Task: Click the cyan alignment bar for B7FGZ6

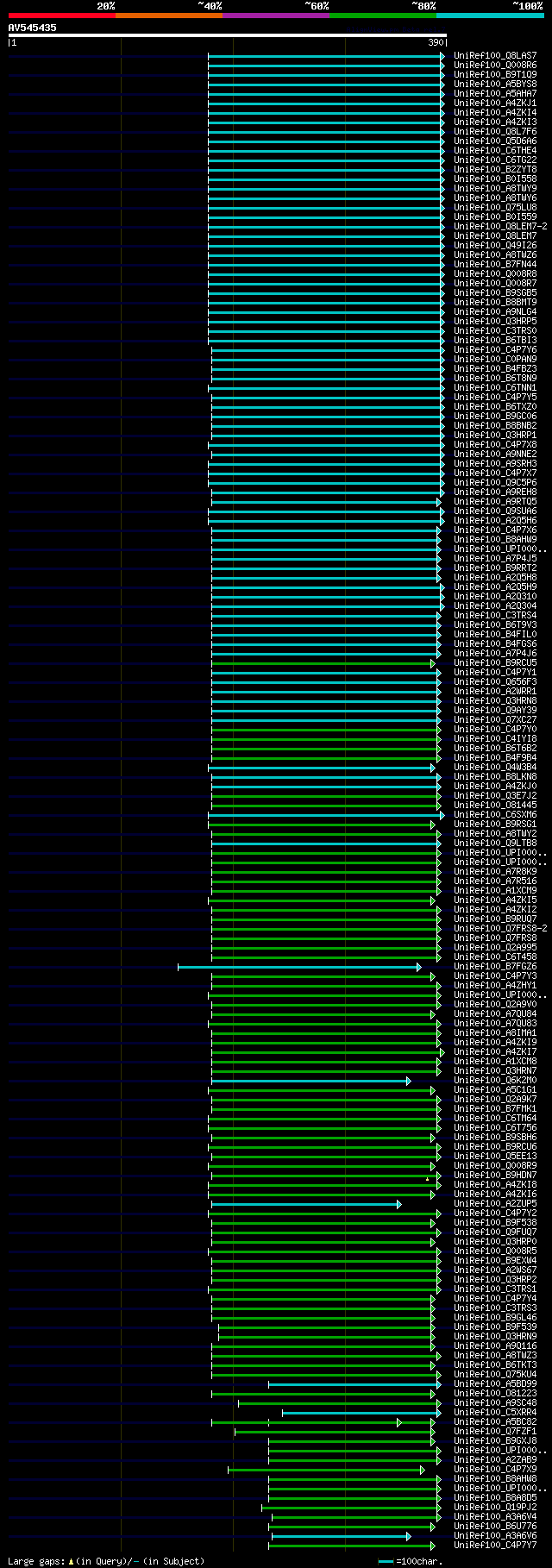Action: [299, 967]
